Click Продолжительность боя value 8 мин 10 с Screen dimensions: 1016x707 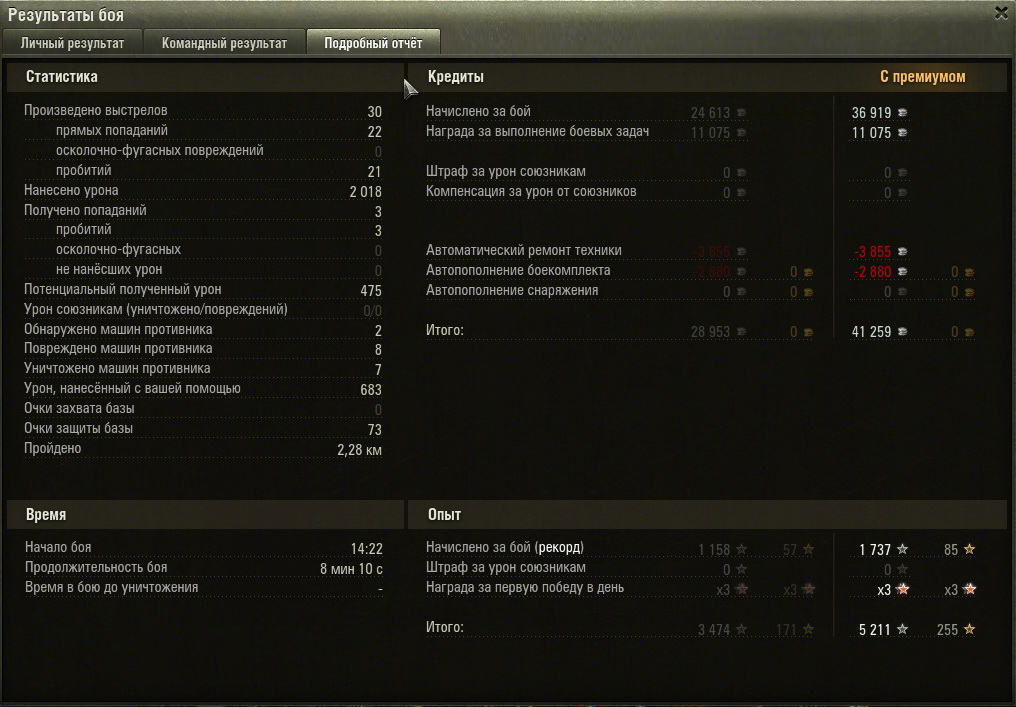click(x=351, y=569)
